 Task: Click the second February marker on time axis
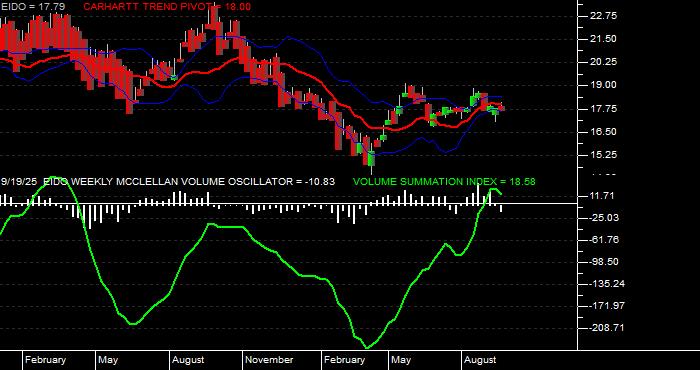click(x=344, y=360)
